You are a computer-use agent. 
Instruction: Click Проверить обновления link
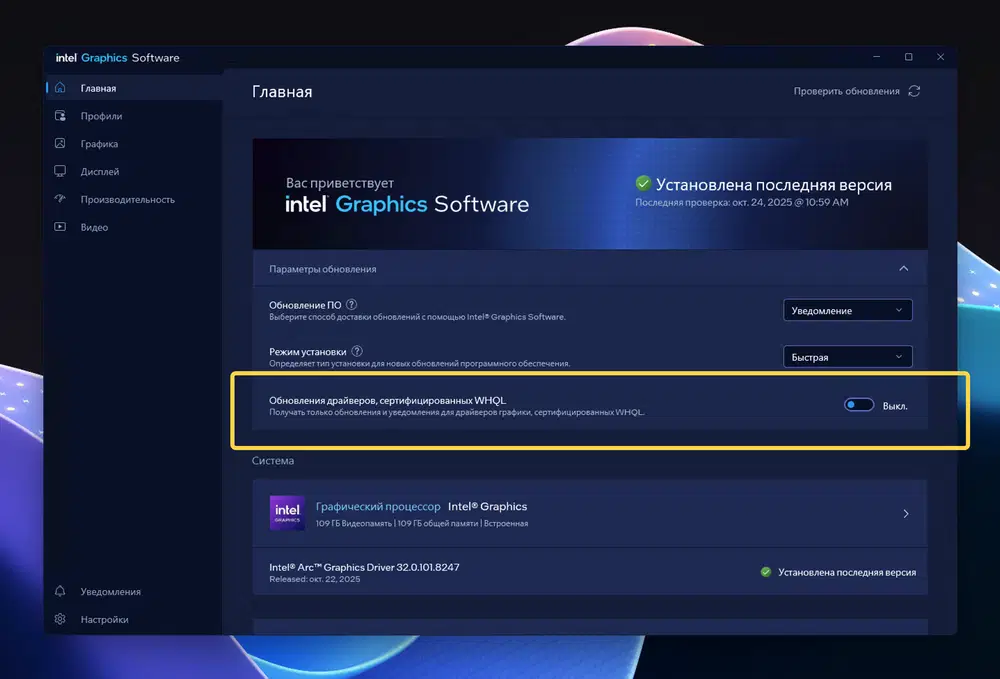846,91
